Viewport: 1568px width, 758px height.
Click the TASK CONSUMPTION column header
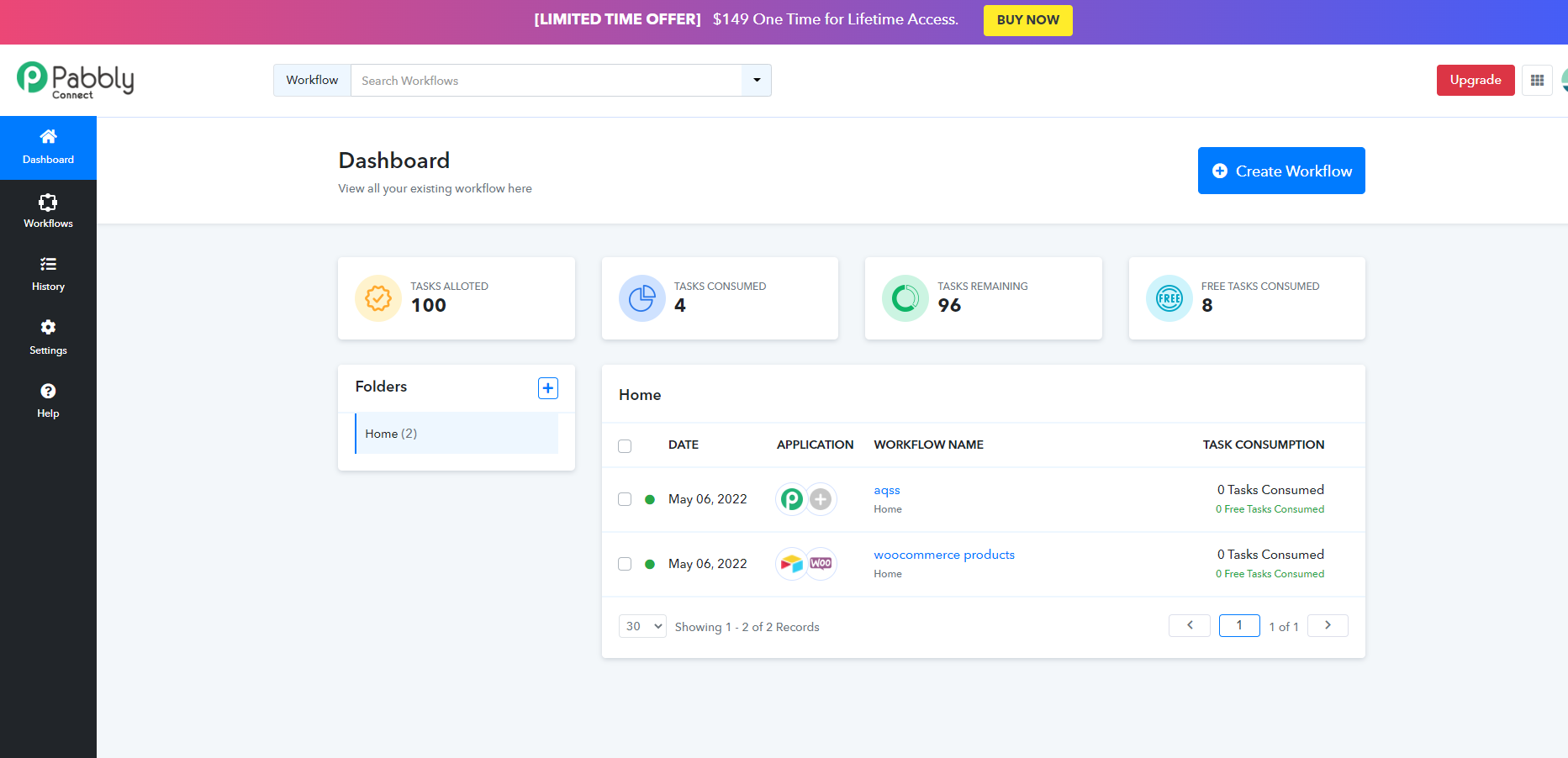pos(1264,445)
